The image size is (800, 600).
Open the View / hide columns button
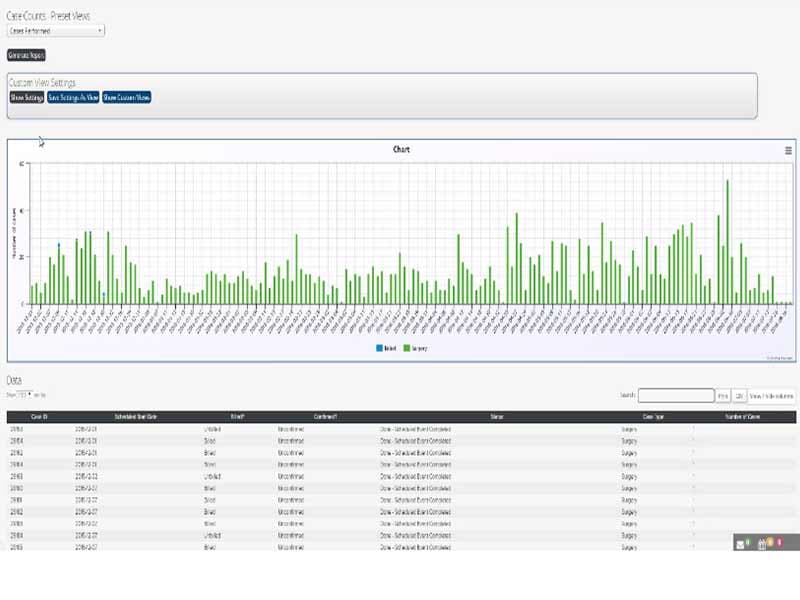[771, 396]
